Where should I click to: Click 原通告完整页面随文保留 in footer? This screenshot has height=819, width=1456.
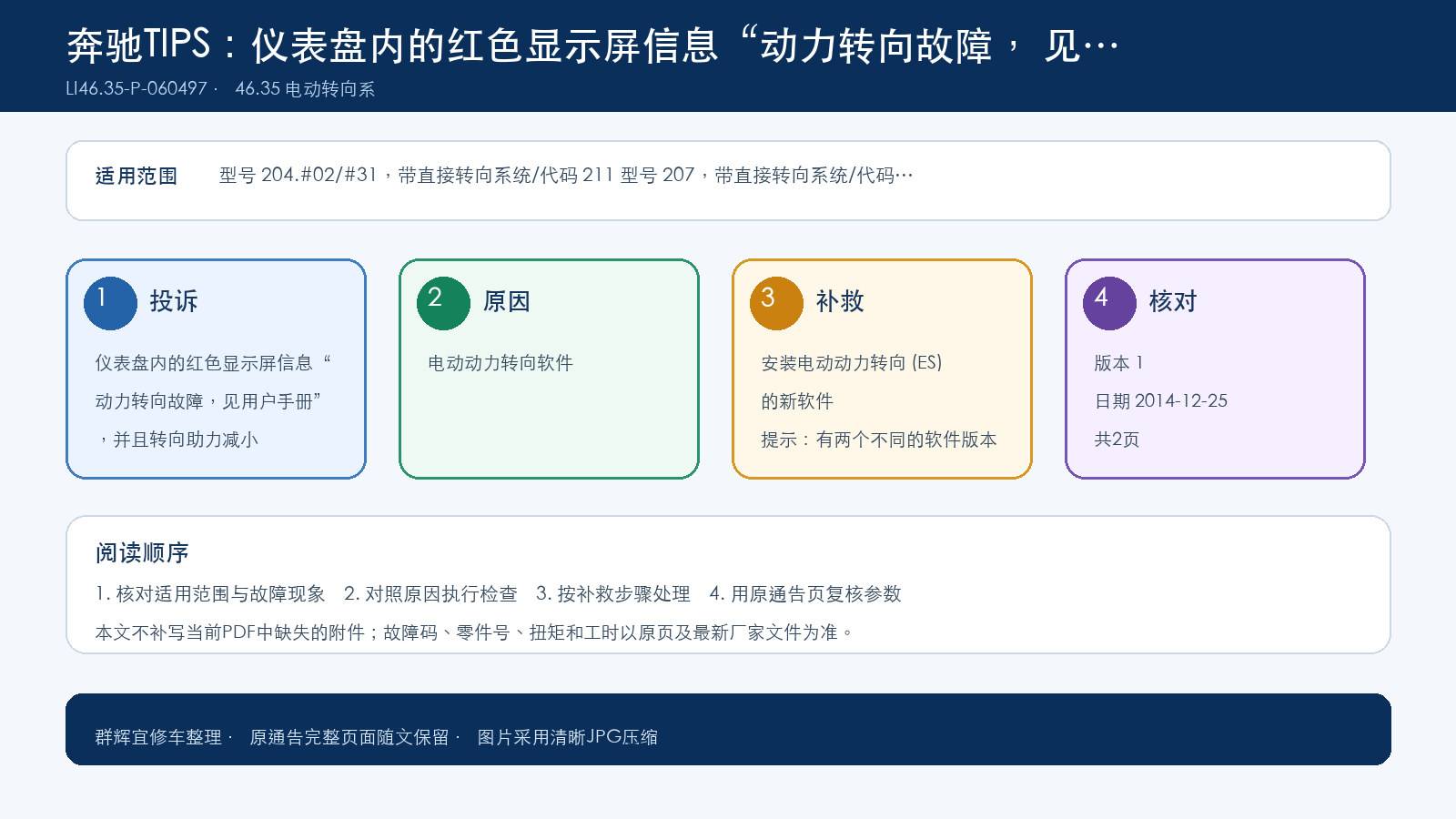349,737
